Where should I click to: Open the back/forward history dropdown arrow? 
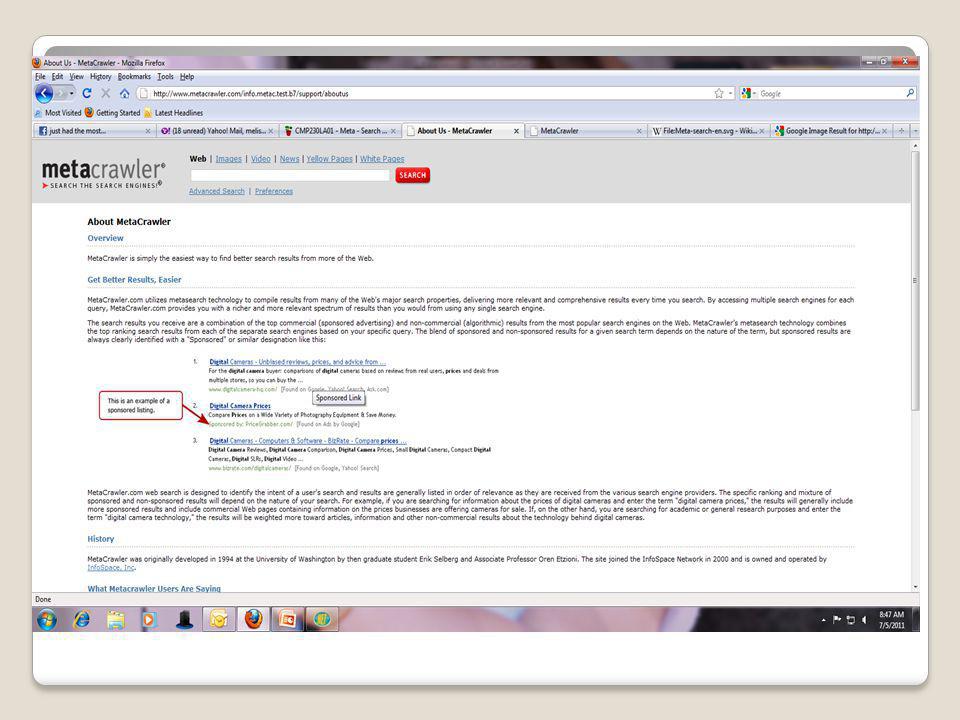pyautogui.click(x=72, y=94)
